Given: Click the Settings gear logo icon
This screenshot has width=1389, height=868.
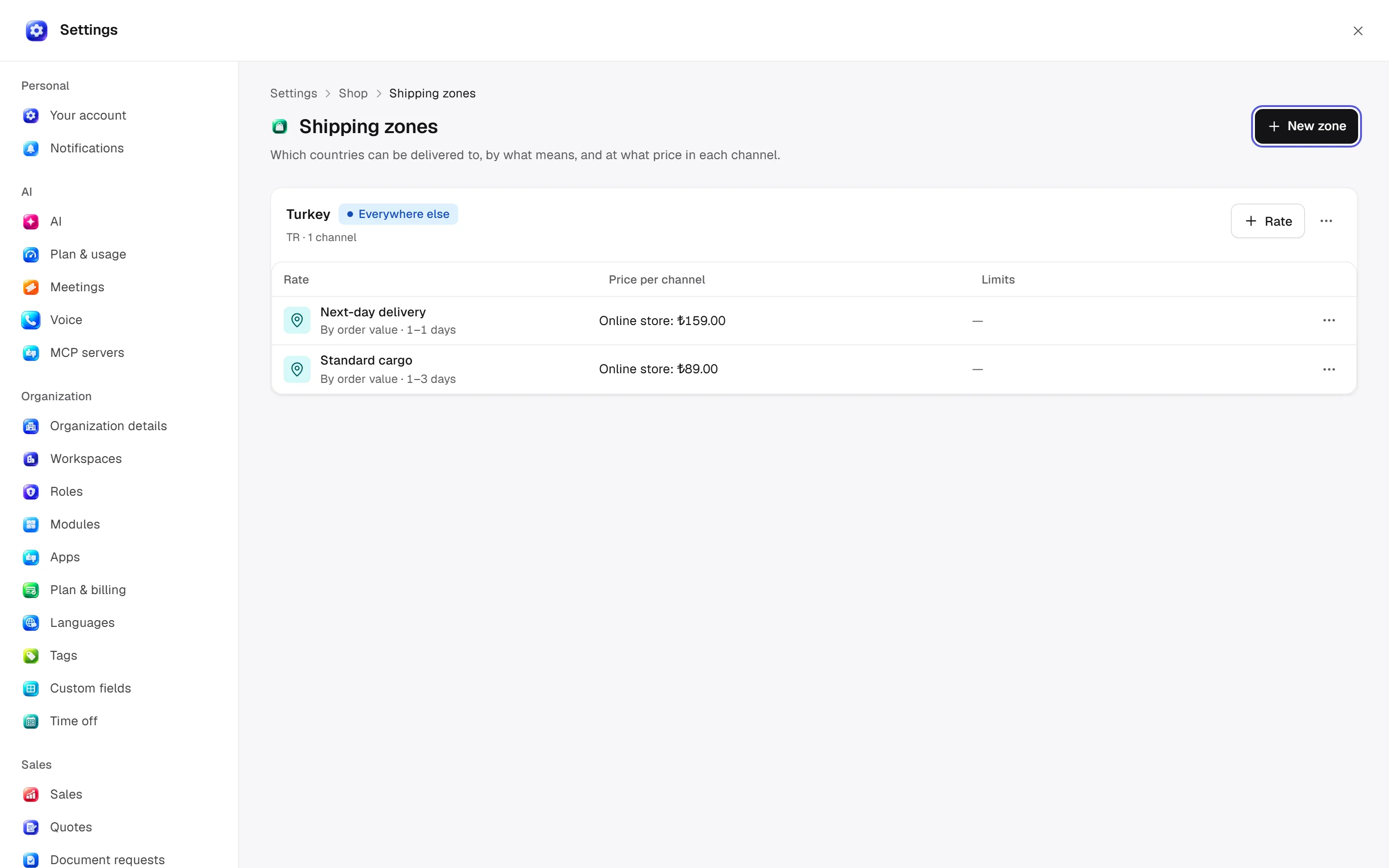Looking at the screenshot, I should pyautogui.click(x=36, y=30).
